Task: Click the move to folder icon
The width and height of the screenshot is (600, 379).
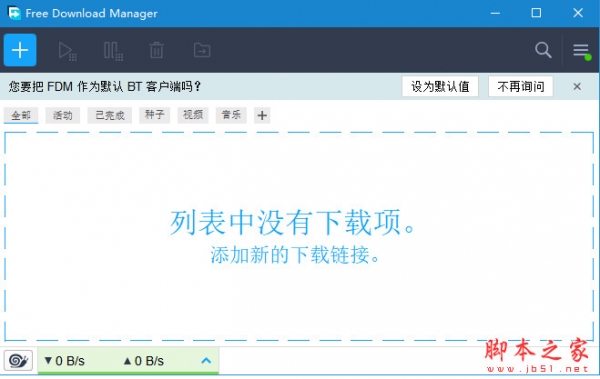Action: 202,50
